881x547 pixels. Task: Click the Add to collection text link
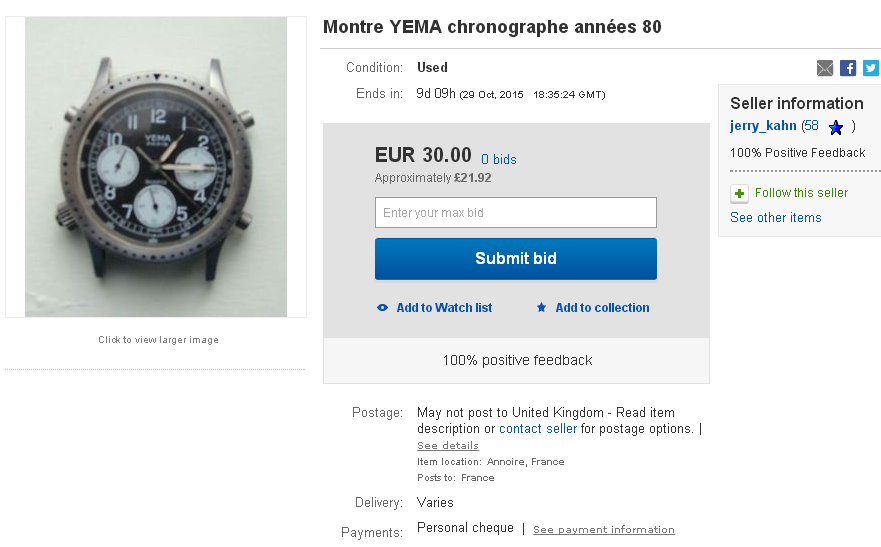coord(602,308)
